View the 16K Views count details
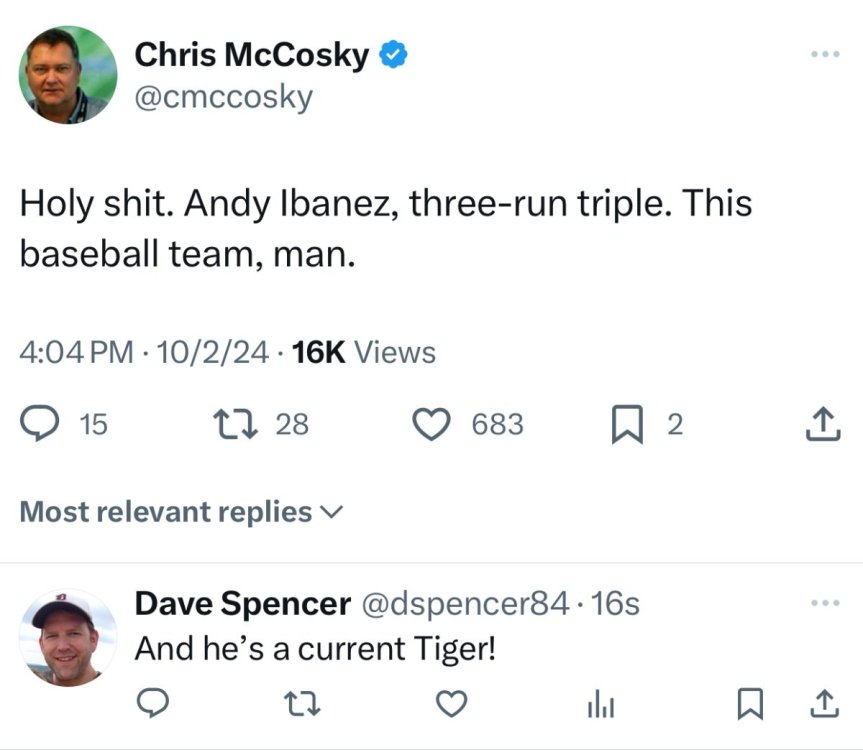The image size is (863, 750). coord(363,352)
